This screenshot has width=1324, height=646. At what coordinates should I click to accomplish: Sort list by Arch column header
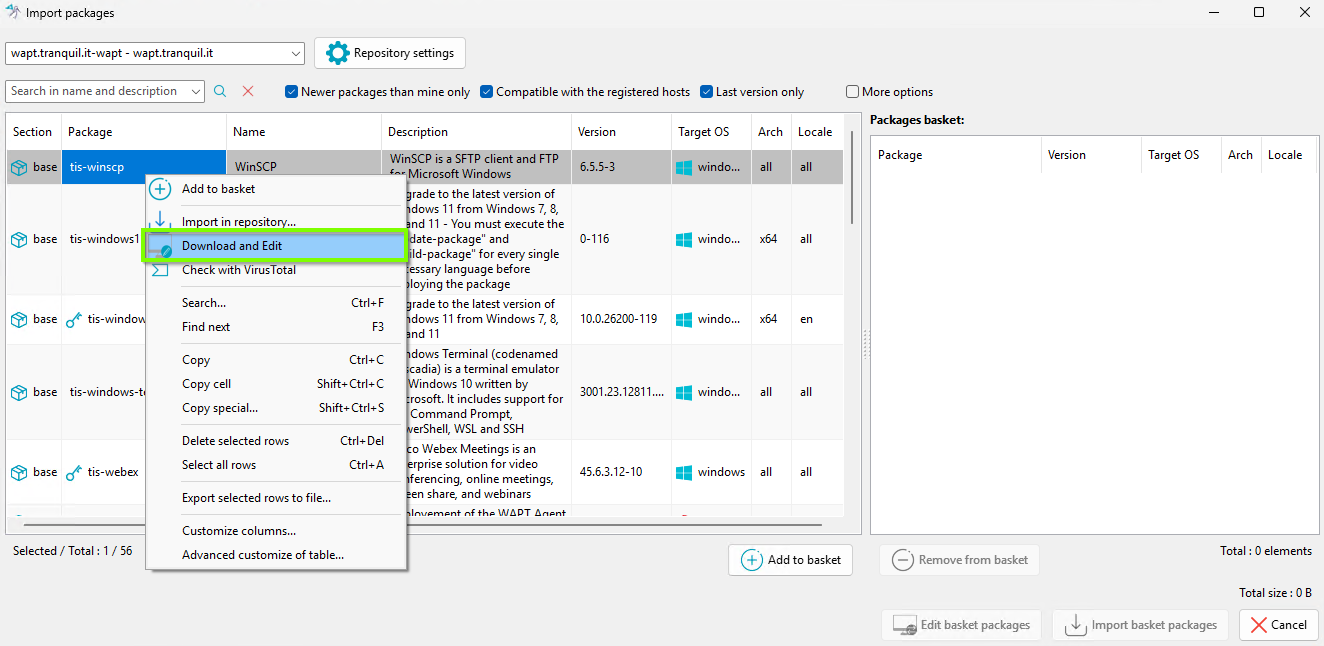coord(771,132)
